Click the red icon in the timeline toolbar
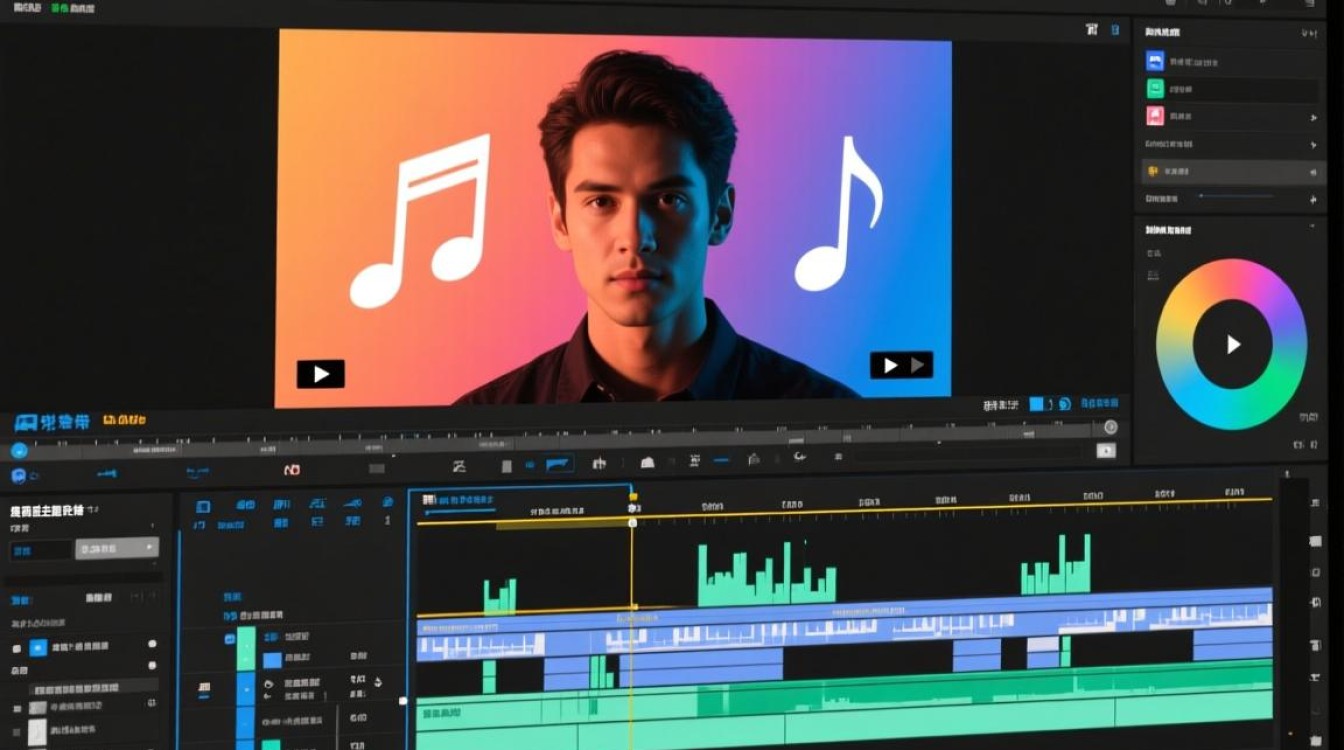Screen dimensions: 1344x750 tap(291, 469)
